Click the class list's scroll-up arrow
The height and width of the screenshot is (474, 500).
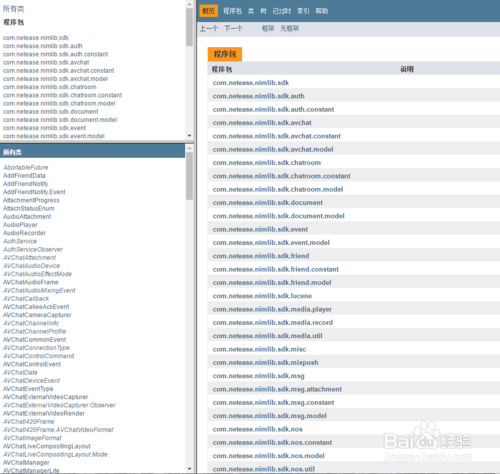pyautogui.click(x=189, y=148)
